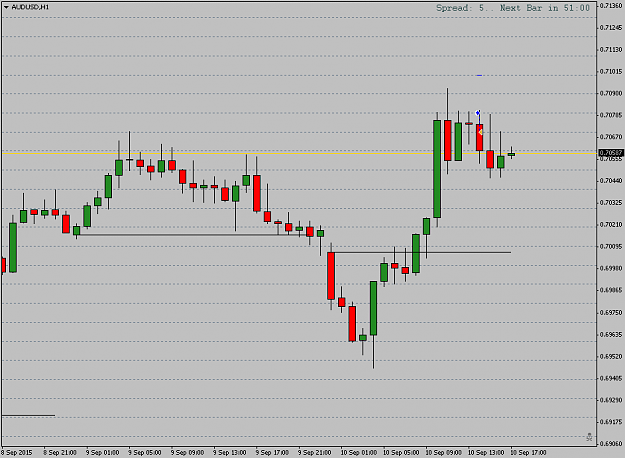This screenshot has width=625, height=458.
Task: Click the AUDUSD,H1 chart title
Action: click(30, 7)
